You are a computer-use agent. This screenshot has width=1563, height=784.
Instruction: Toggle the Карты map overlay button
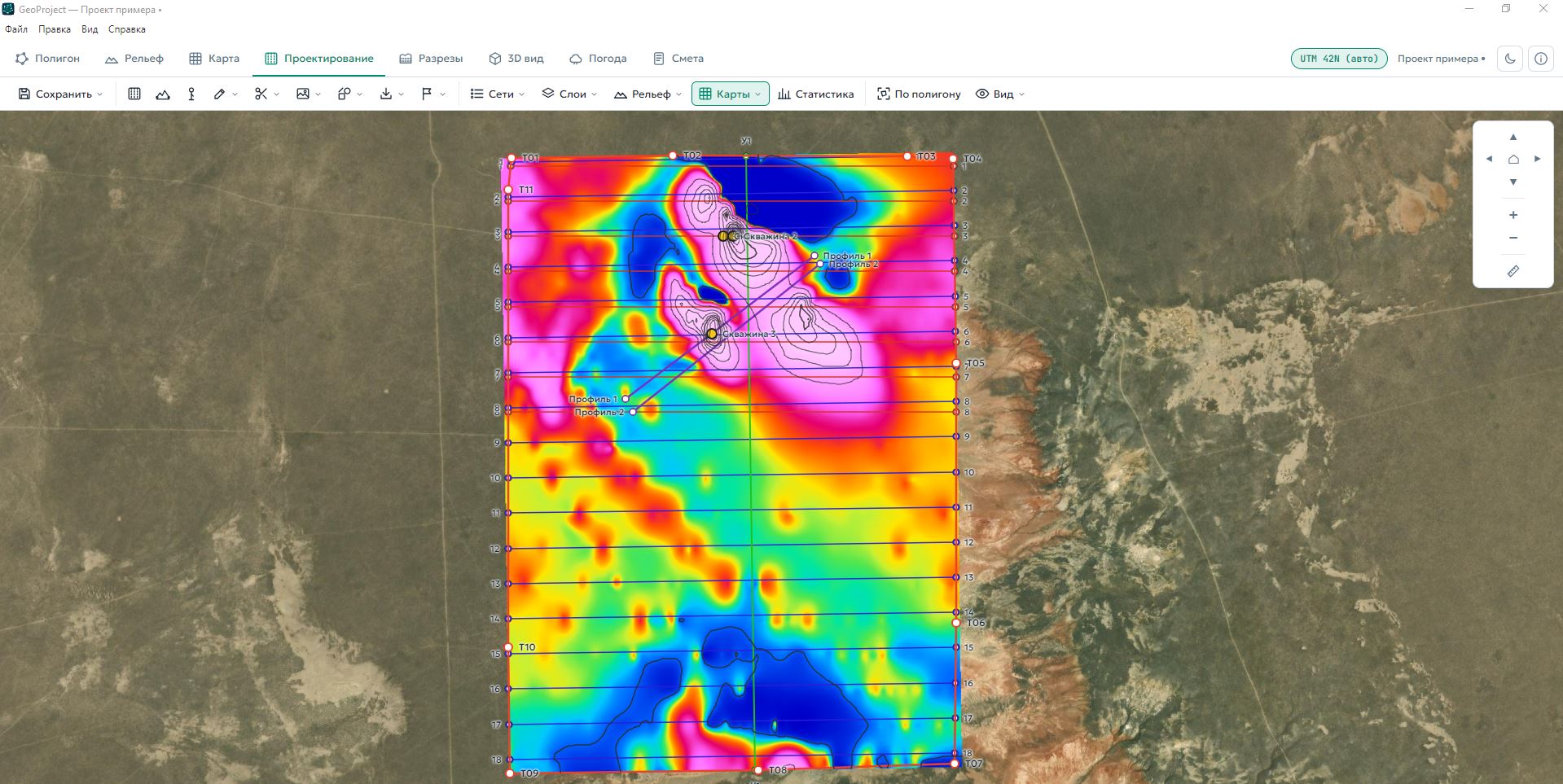pyautogui.click(x=731, y=94)
